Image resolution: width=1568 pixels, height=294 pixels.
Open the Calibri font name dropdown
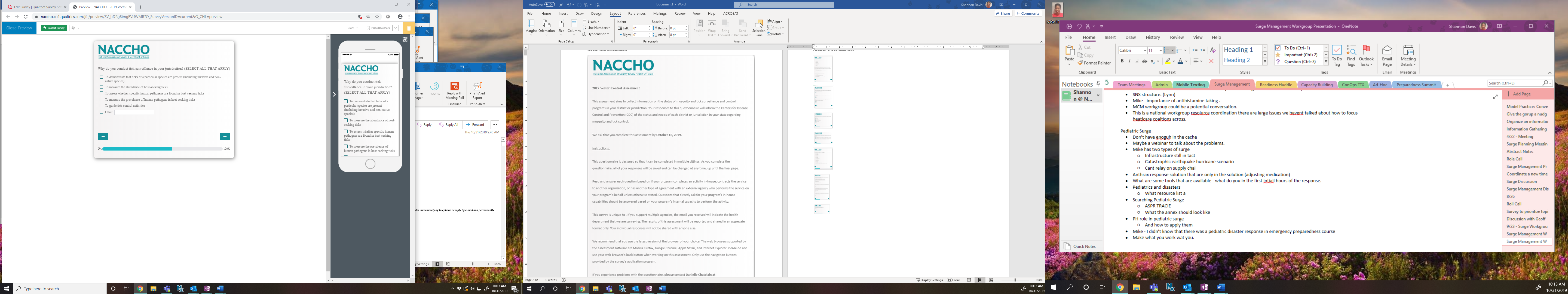1144,51
